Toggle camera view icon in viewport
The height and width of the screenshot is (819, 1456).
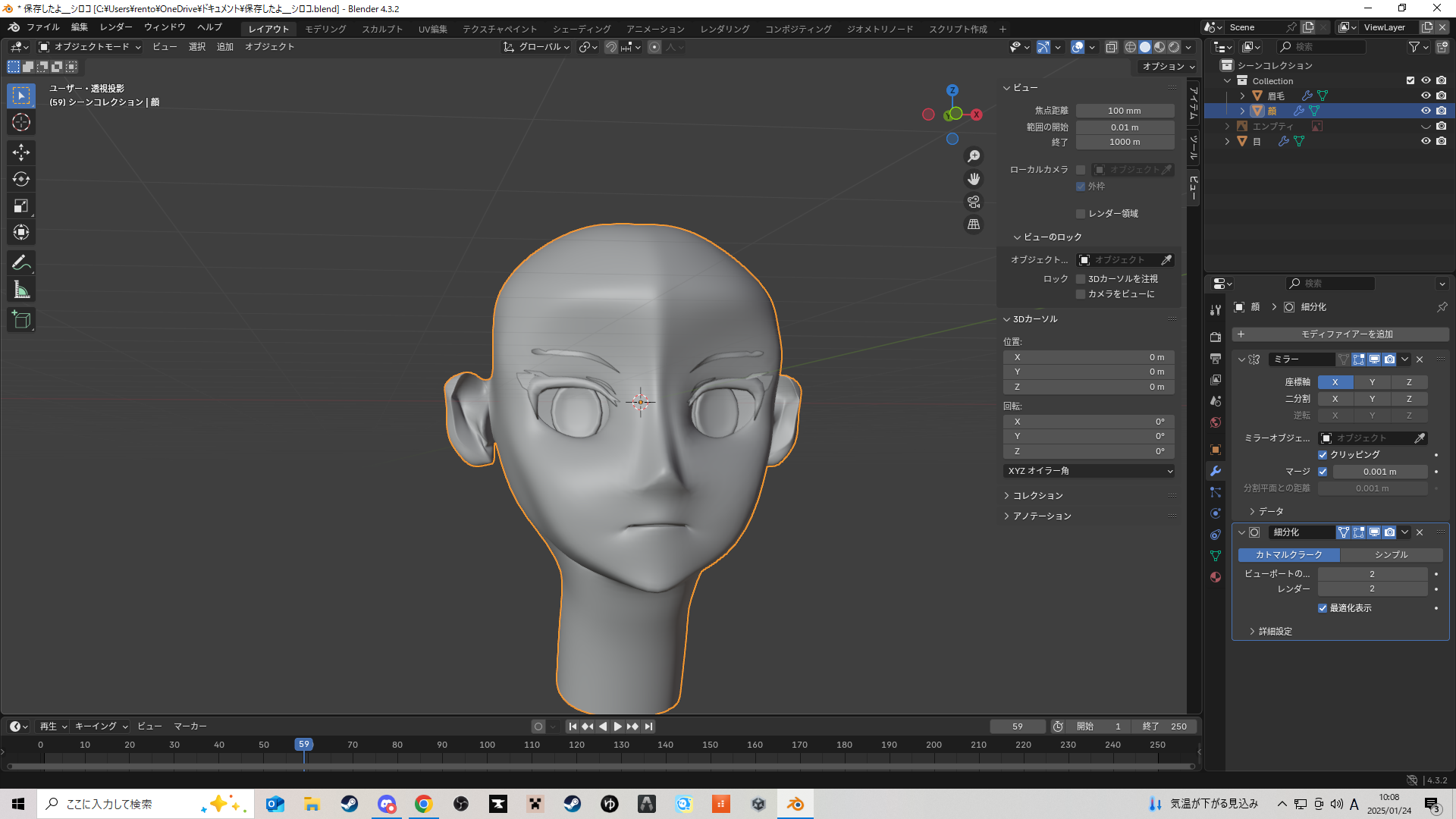click(974, 202)
